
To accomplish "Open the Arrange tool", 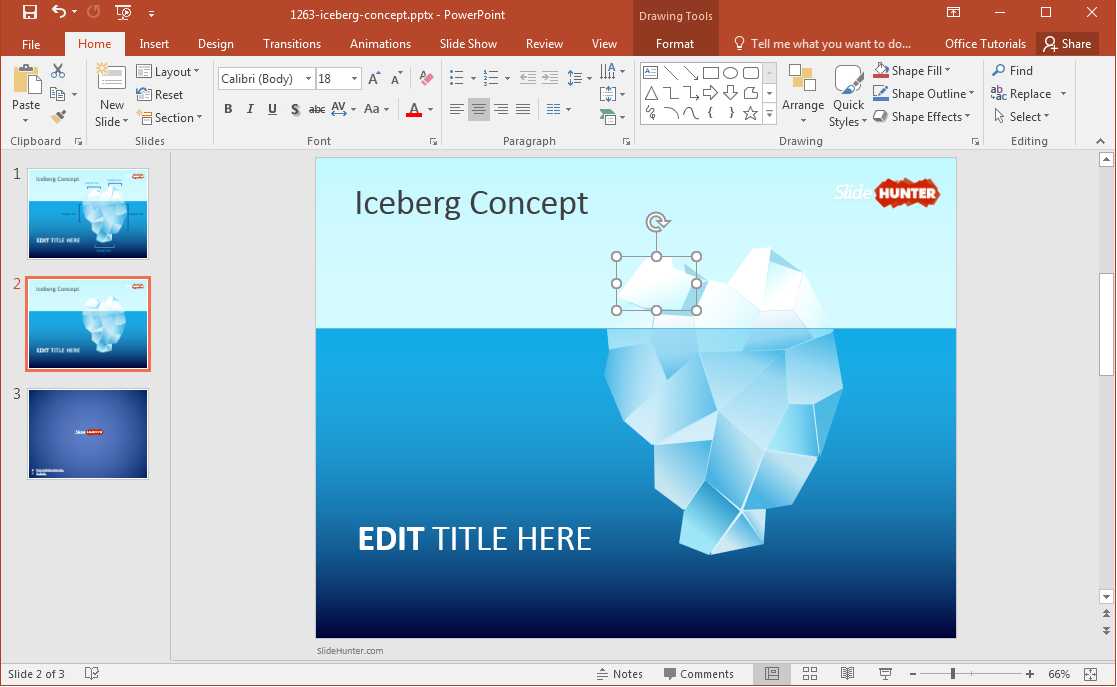I will [802, 95].
